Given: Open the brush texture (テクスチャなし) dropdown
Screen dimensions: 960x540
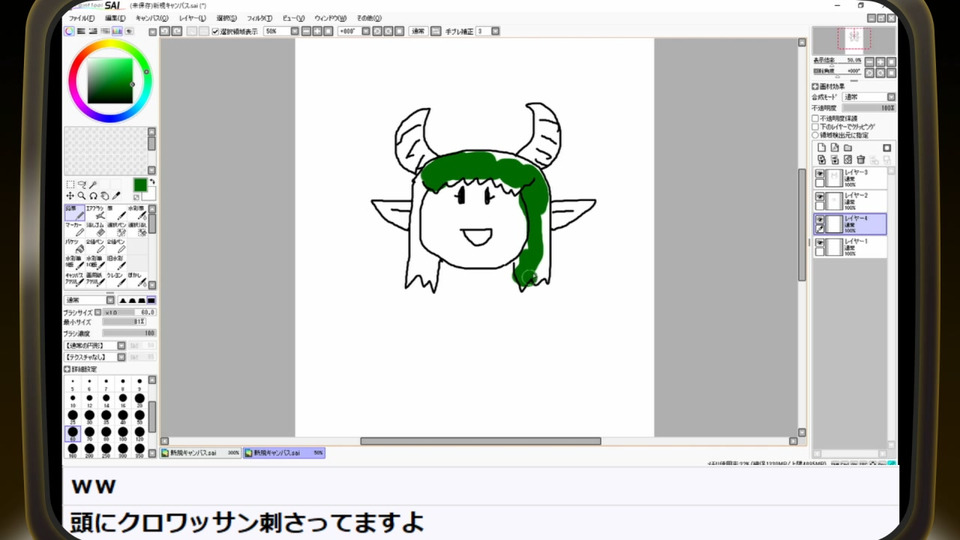Looking at the screenshot, I should coord(121,357).
